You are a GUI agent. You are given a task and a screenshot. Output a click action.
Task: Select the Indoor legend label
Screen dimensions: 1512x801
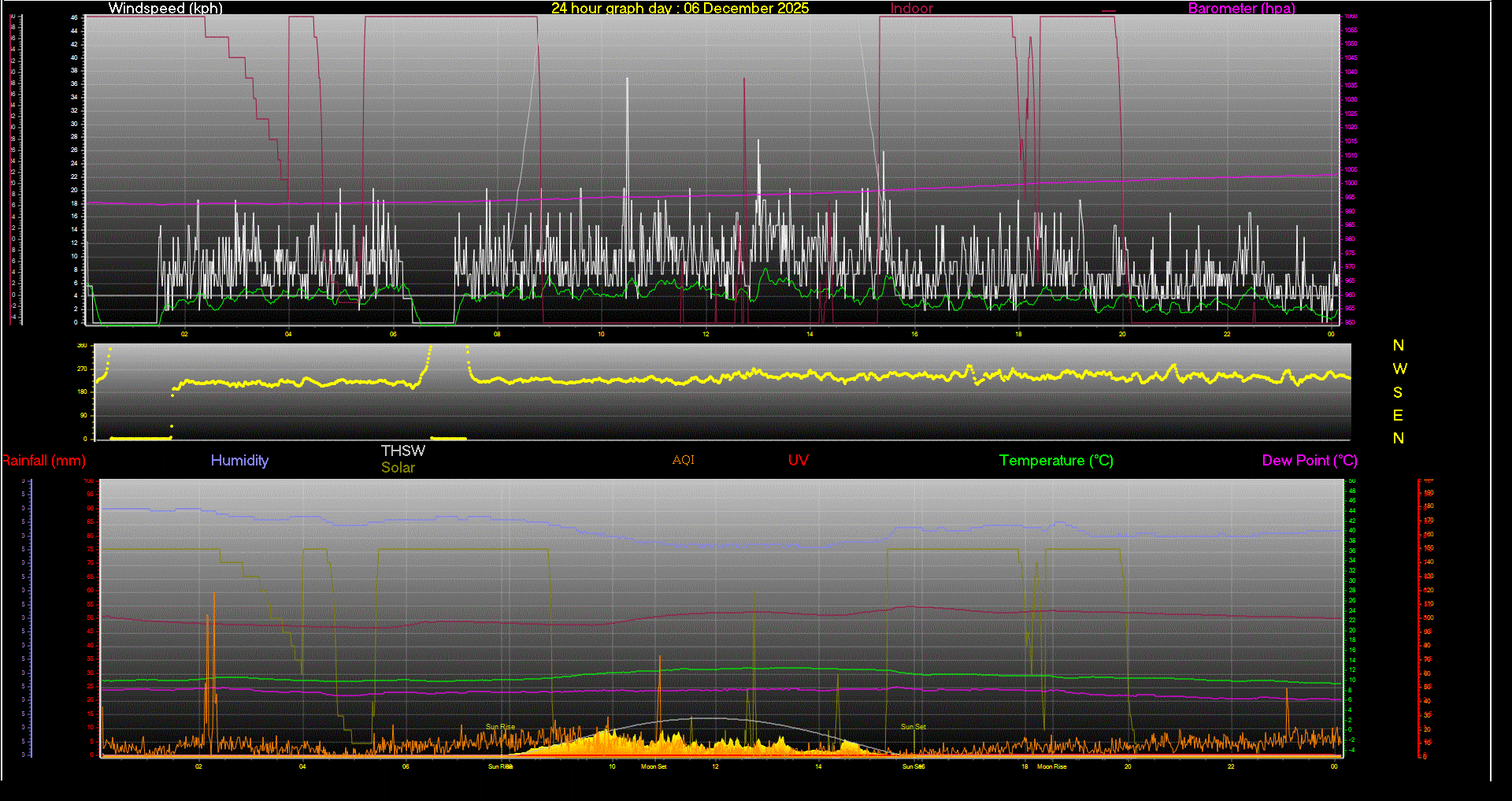coord(911,9)
